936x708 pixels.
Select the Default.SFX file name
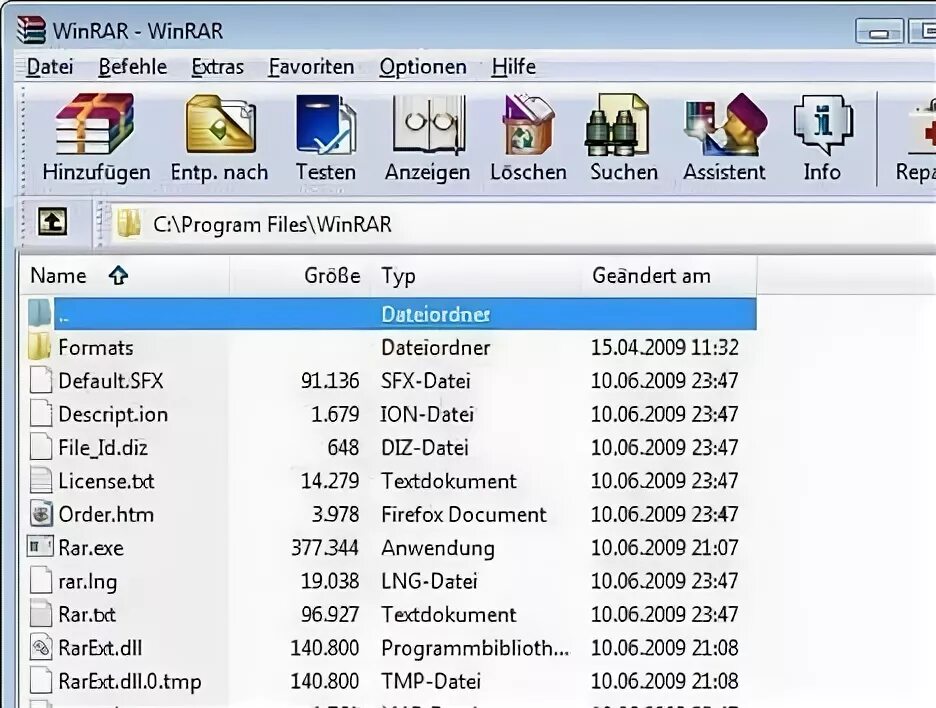(x=110, y=381)
